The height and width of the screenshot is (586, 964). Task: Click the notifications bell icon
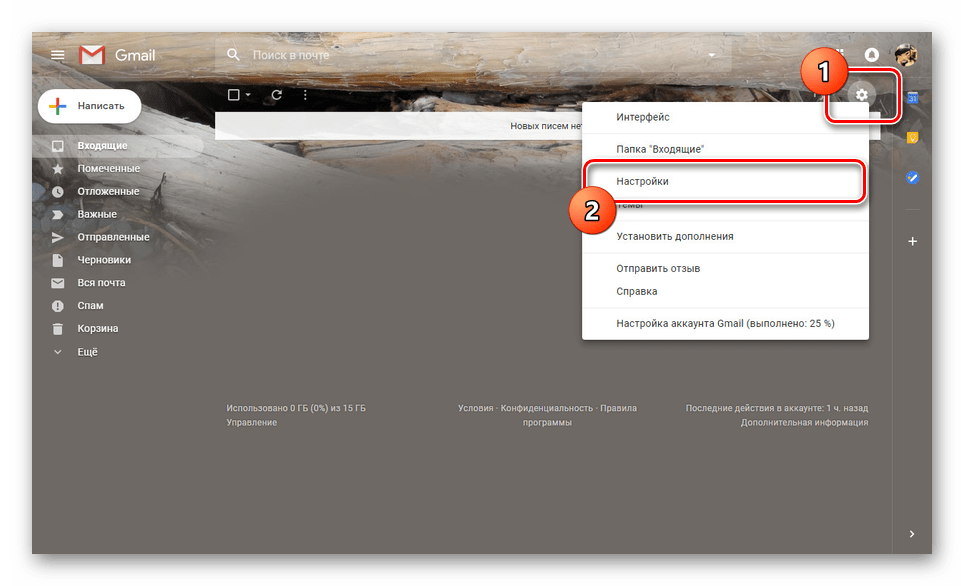pos(872,55)
